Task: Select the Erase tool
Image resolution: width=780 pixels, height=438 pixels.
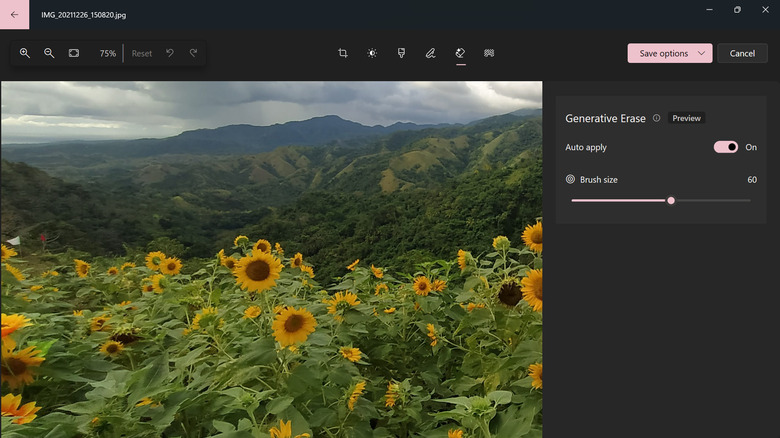Action: coord(460,53)
